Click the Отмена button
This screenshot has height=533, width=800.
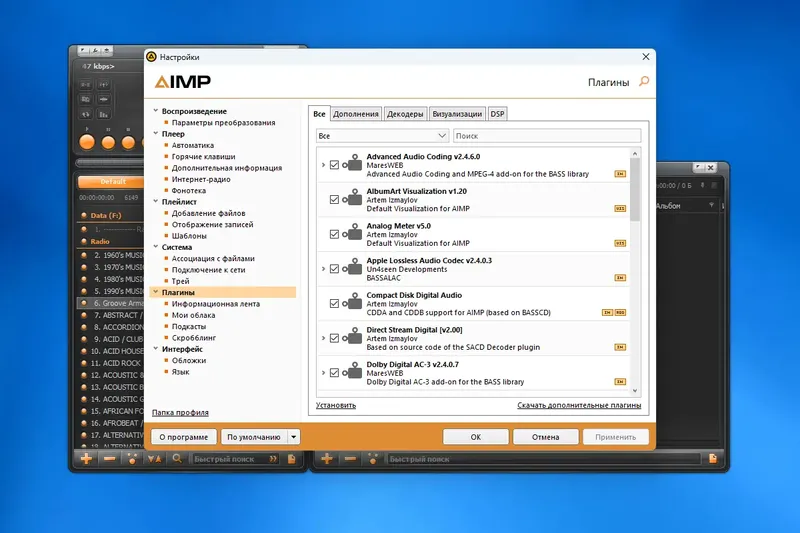pos(545,437)
